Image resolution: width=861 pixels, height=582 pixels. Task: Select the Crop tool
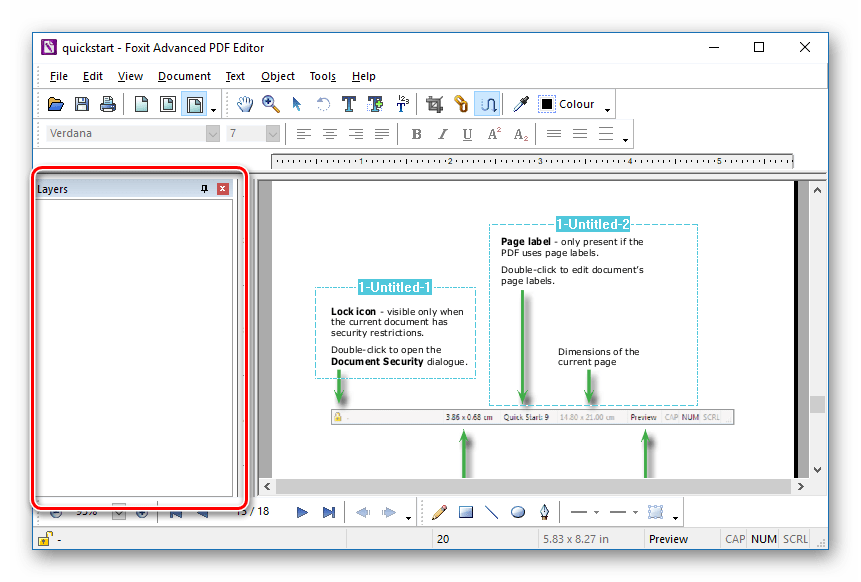click(434, 104)
